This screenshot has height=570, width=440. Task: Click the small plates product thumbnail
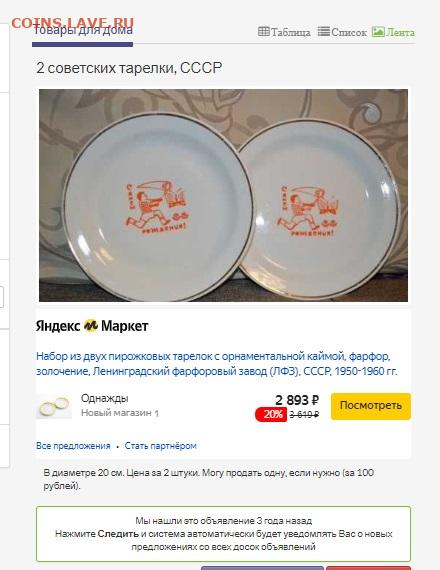tap(54, 406)
